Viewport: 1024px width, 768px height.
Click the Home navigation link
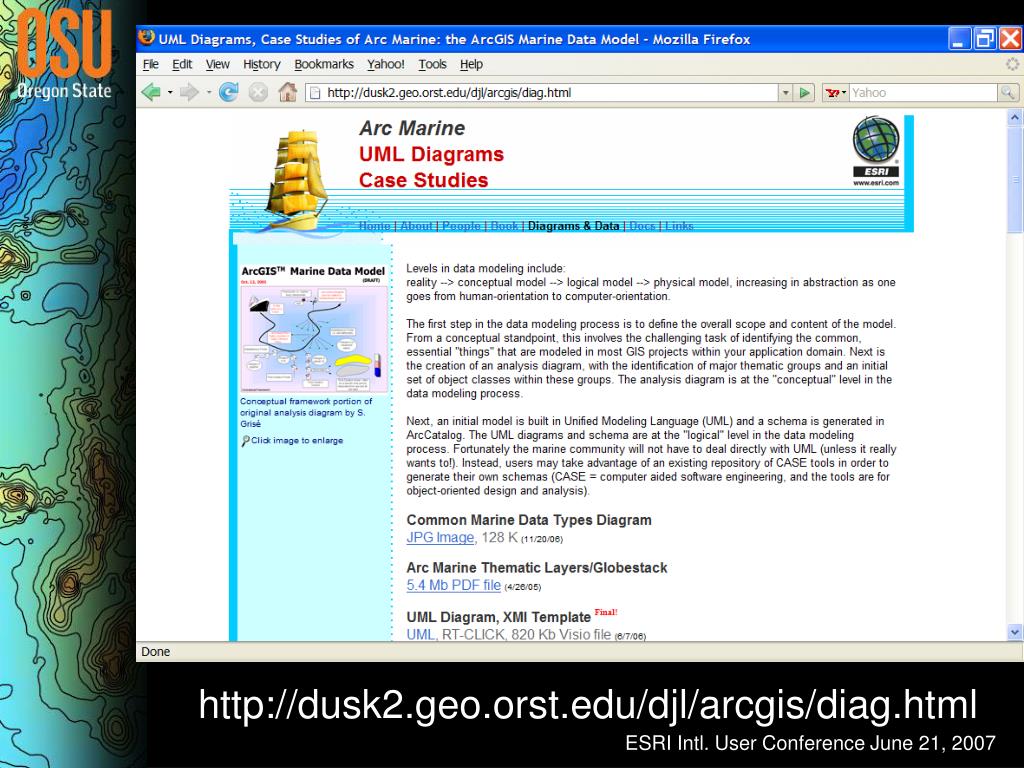coord(374,226)
